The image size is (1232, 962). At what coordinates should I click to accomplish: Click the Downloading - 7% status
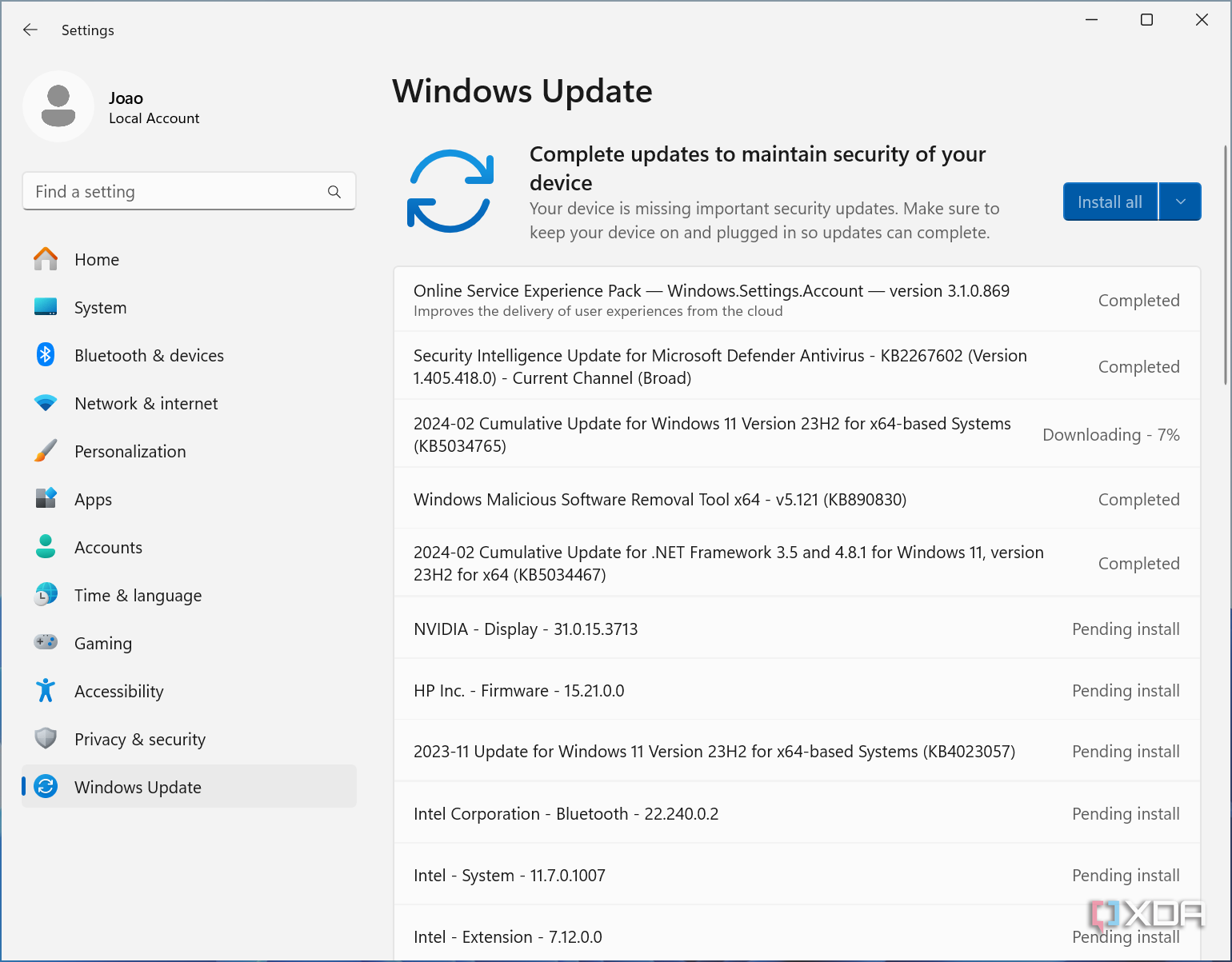[x=1111, y=435]
